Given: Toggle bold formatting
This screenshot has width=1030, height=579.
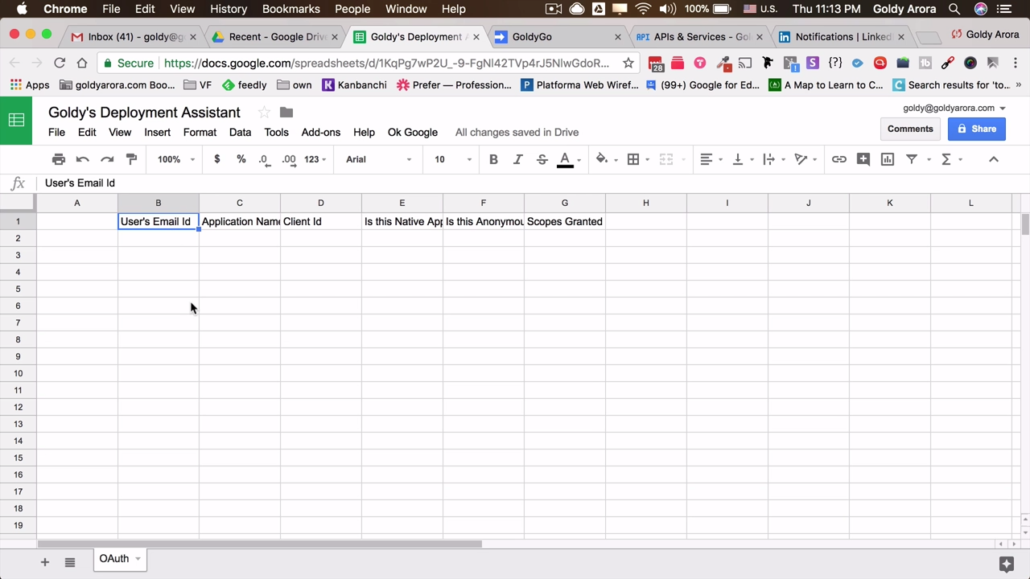Looking at the screenshot, I should click(x=493, y=159).
